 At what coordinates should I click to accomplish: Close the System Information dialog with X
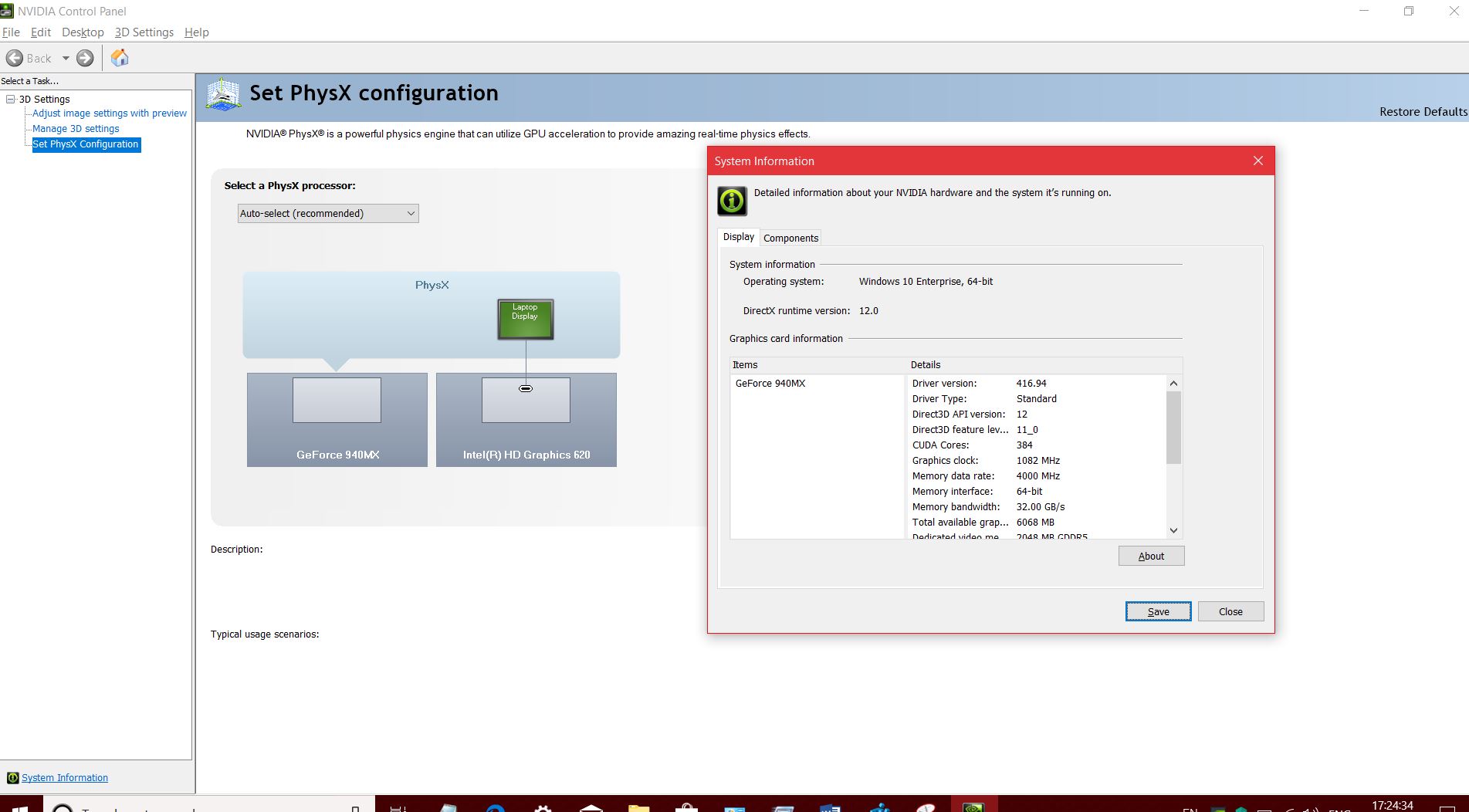[1258, 161]
